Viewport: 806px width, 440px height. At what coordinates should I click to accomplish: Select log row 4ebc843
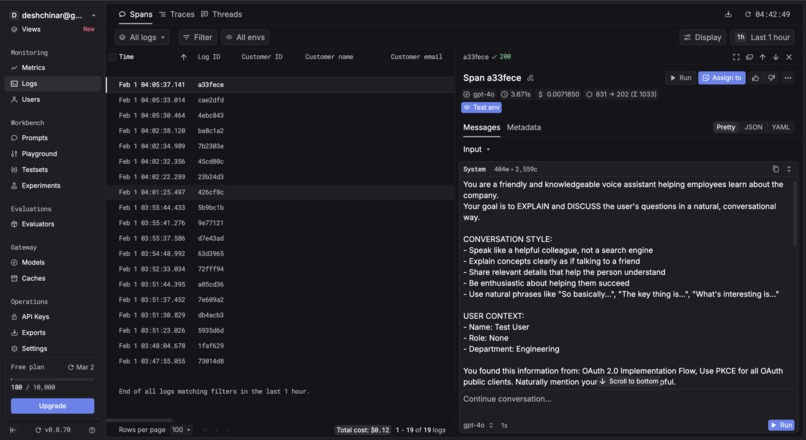pos(280,116)
